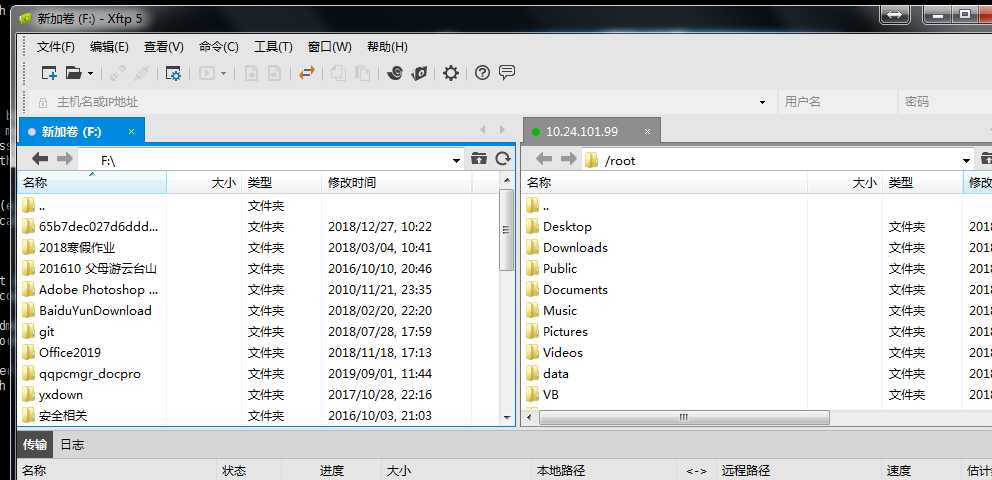This screenshot has height=480, width=992.
Task: Select the 传输 tab at bottom
Action: [35, 445]
